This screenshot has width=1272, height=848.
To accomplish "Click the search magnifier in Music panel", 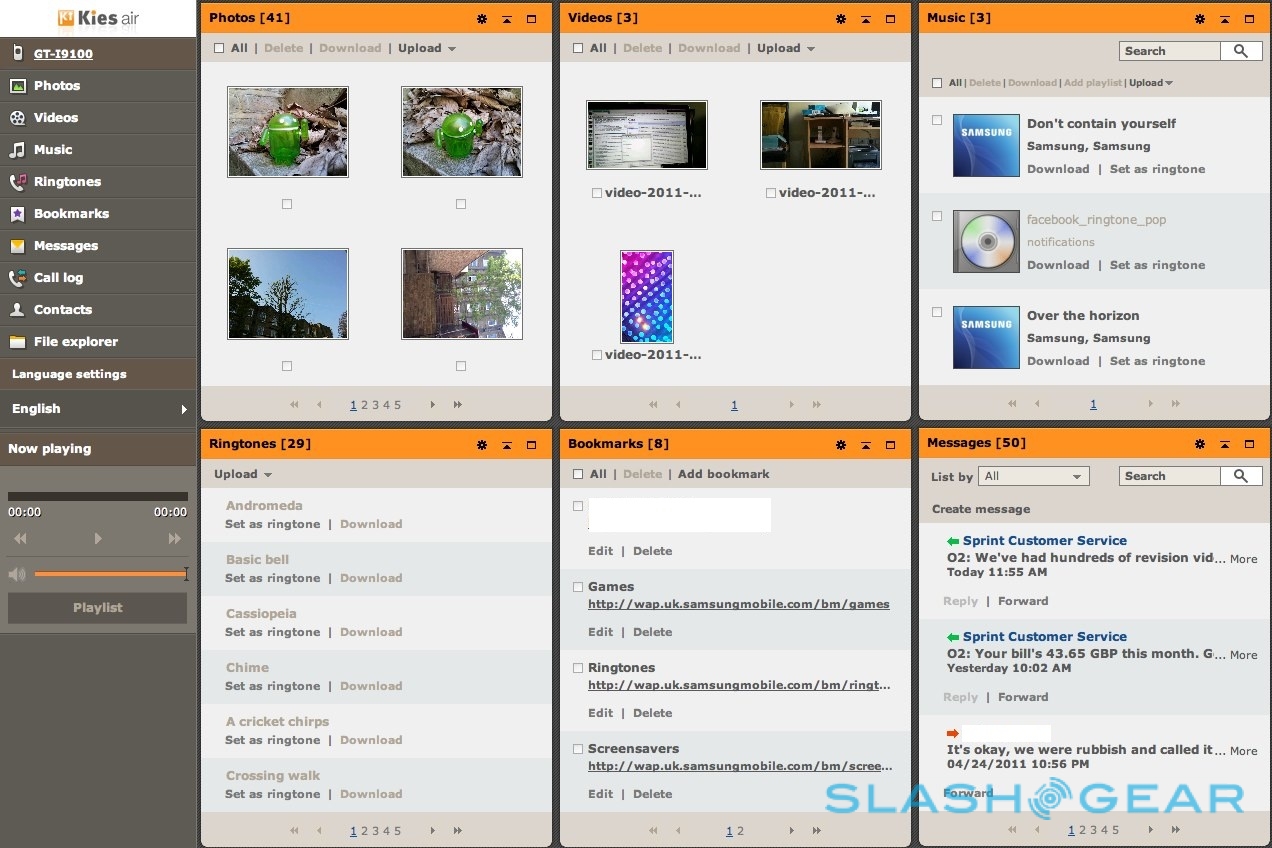I will pos(1241,51).
